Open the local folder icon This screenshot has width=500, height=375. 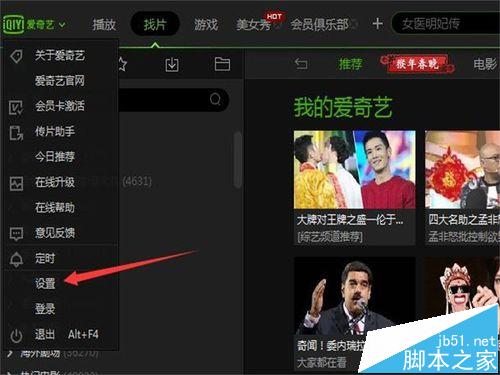point(222,64)
